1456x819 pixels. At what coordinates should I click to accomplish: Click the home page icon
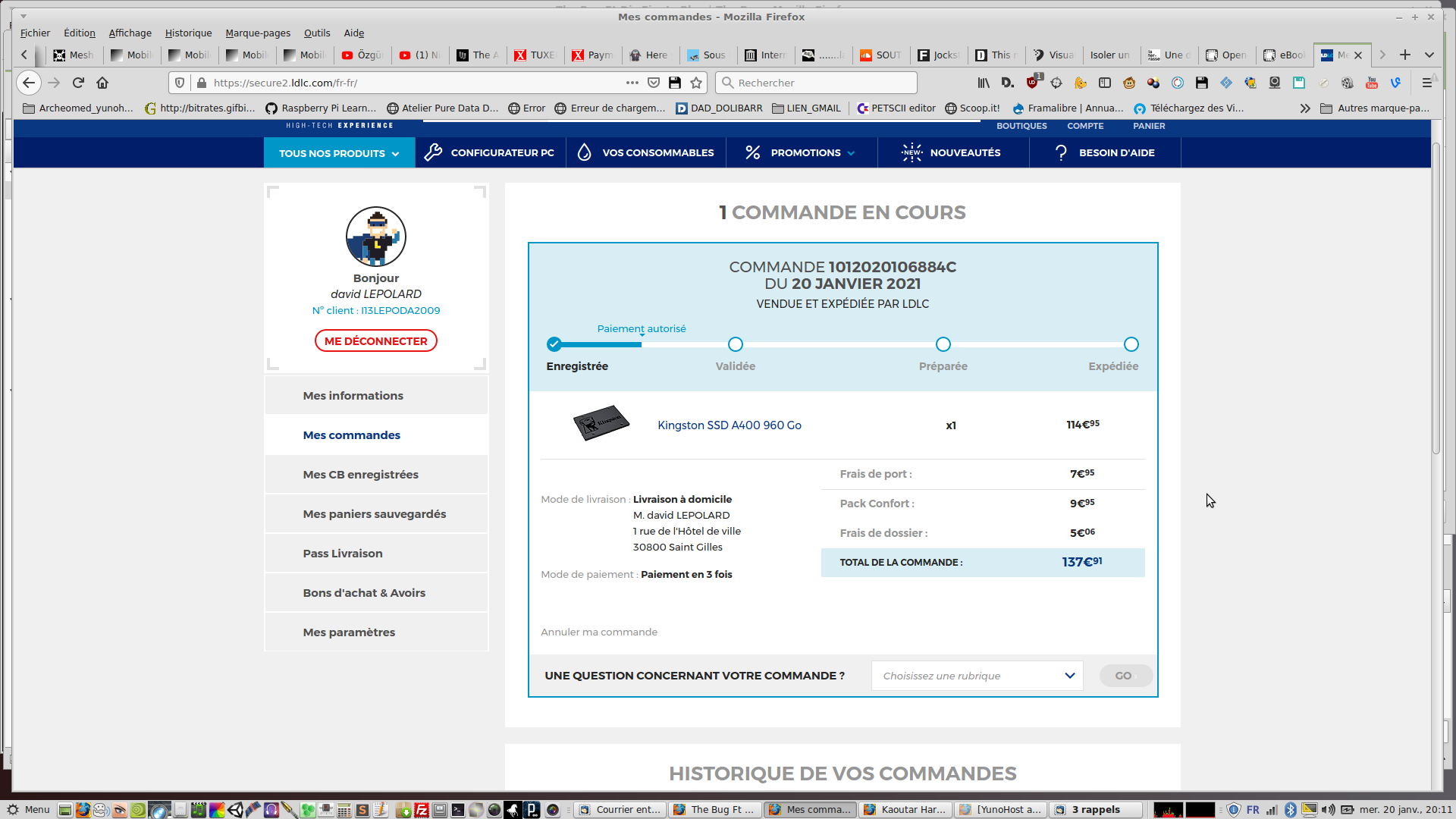(x=102, y=83)
